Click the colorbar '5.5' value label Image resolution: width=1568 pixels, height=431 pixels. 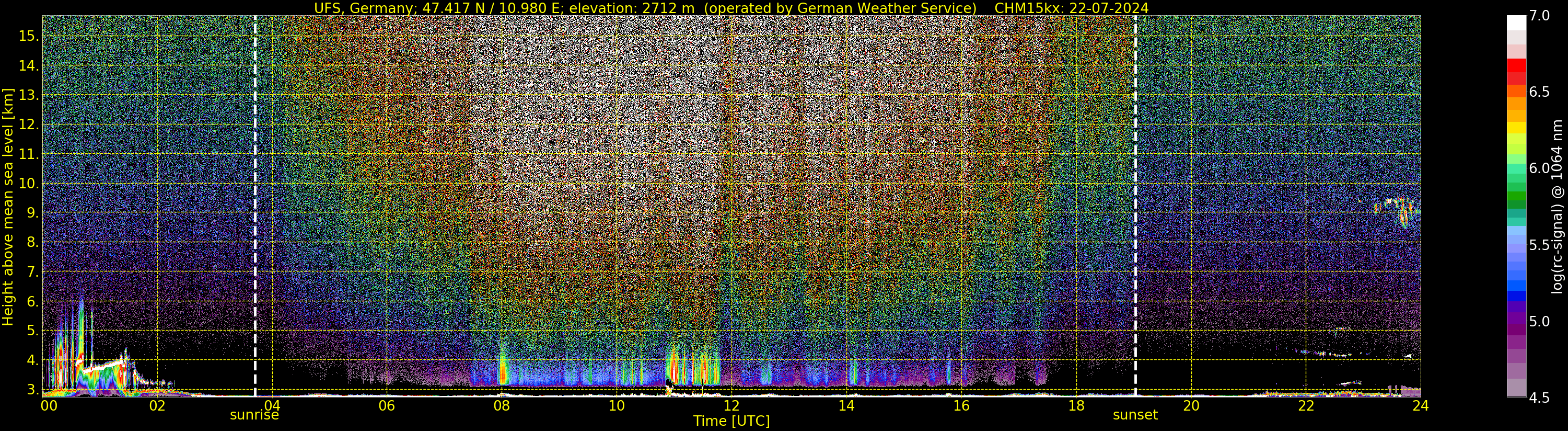pyautogui.click(x=1539, y=245)
